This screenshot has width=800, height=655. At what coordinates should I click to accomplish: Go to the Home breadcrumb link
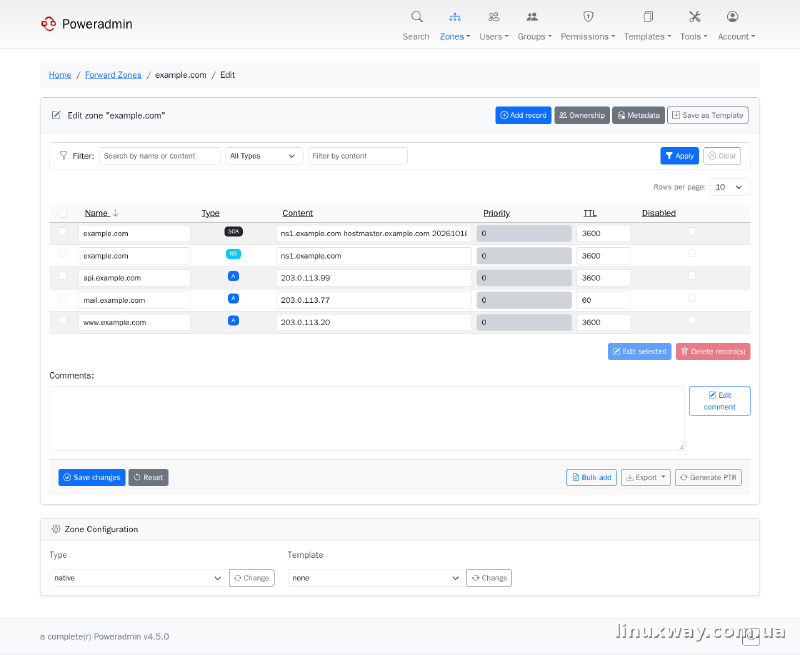click(60, 75)
